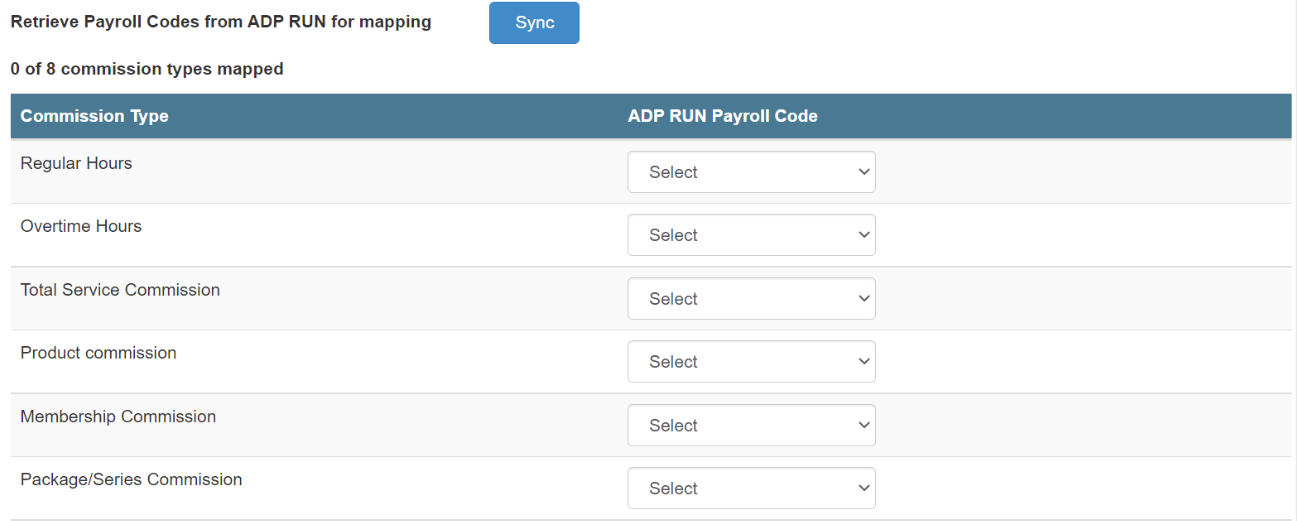Viewport: 1297px width, 521px height.
Task: Select the Regular Hours row label
Action: (x=76, y=163)
